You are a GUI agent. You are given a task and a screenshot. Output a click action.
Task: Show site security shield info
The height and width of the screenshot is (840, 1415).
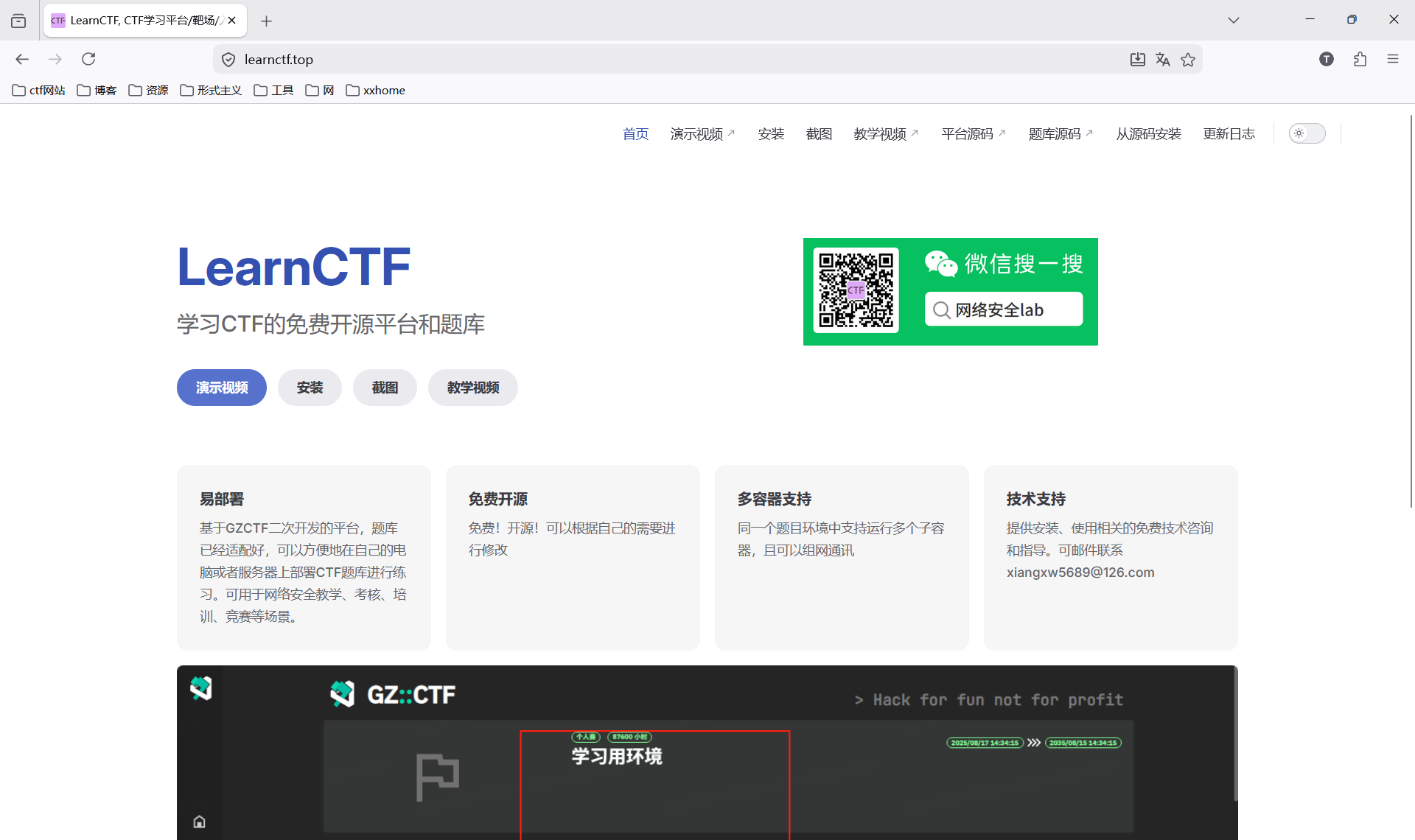228,60
